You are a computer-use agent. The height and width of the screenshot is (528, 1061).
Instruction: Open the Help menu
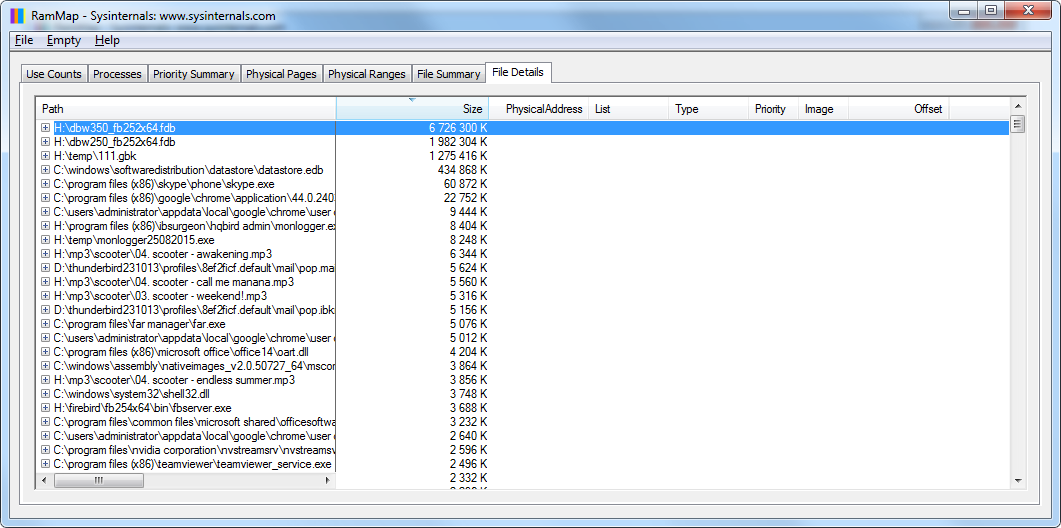pos(107,40)
